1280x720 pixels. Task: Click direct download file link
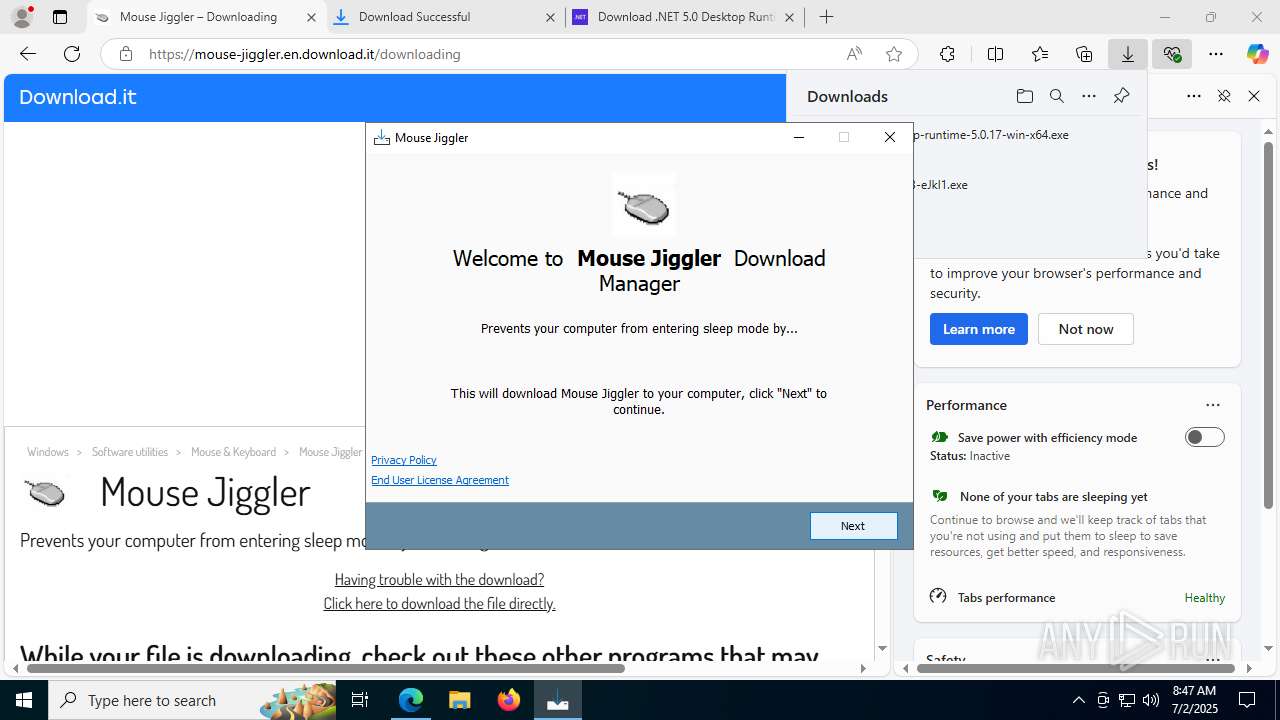[439, 604]
